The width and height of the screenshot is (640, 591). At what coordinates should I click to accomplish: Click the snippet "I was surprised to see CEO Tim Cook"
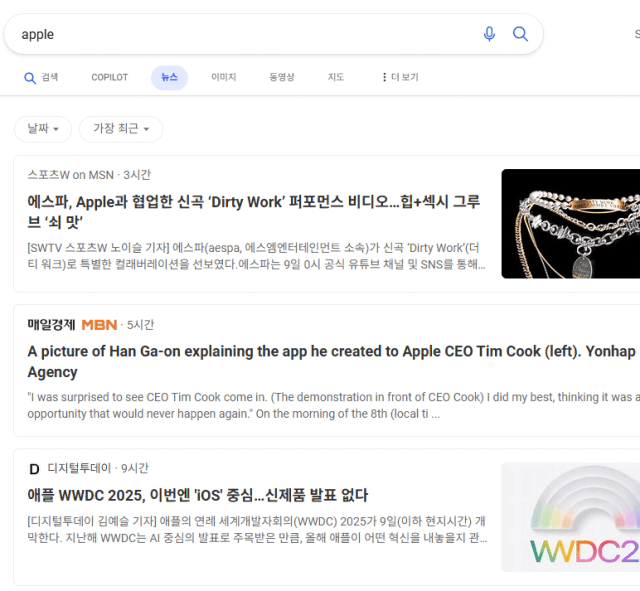[x=331, y=405]
